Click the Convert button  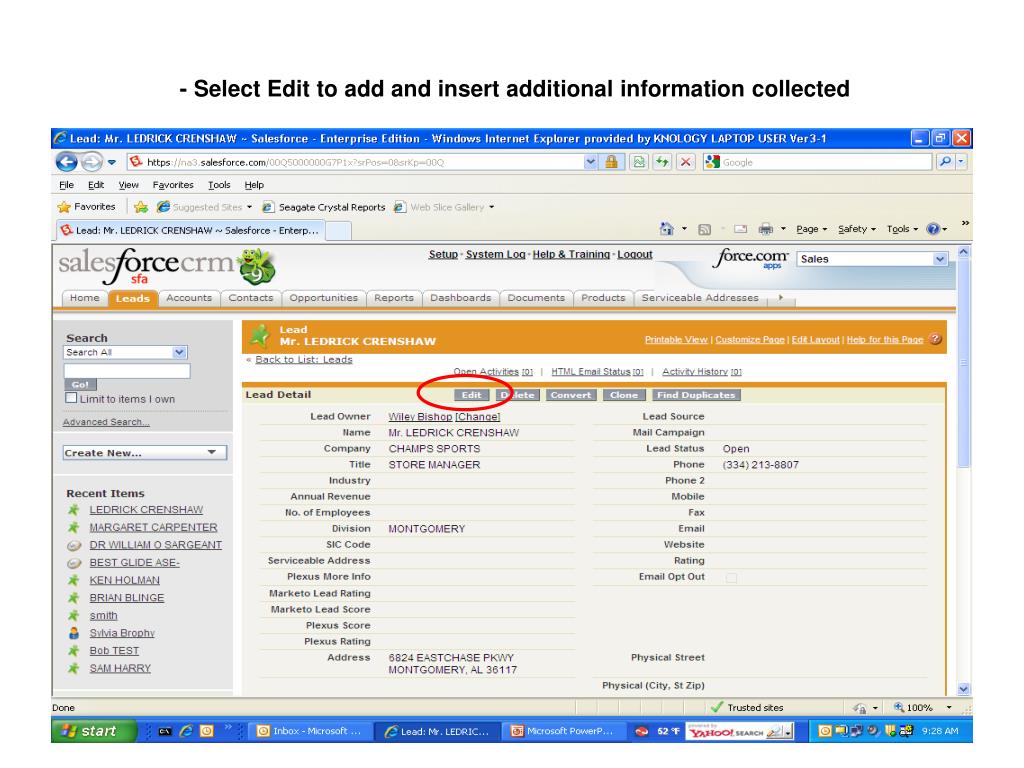coord(571,395)
